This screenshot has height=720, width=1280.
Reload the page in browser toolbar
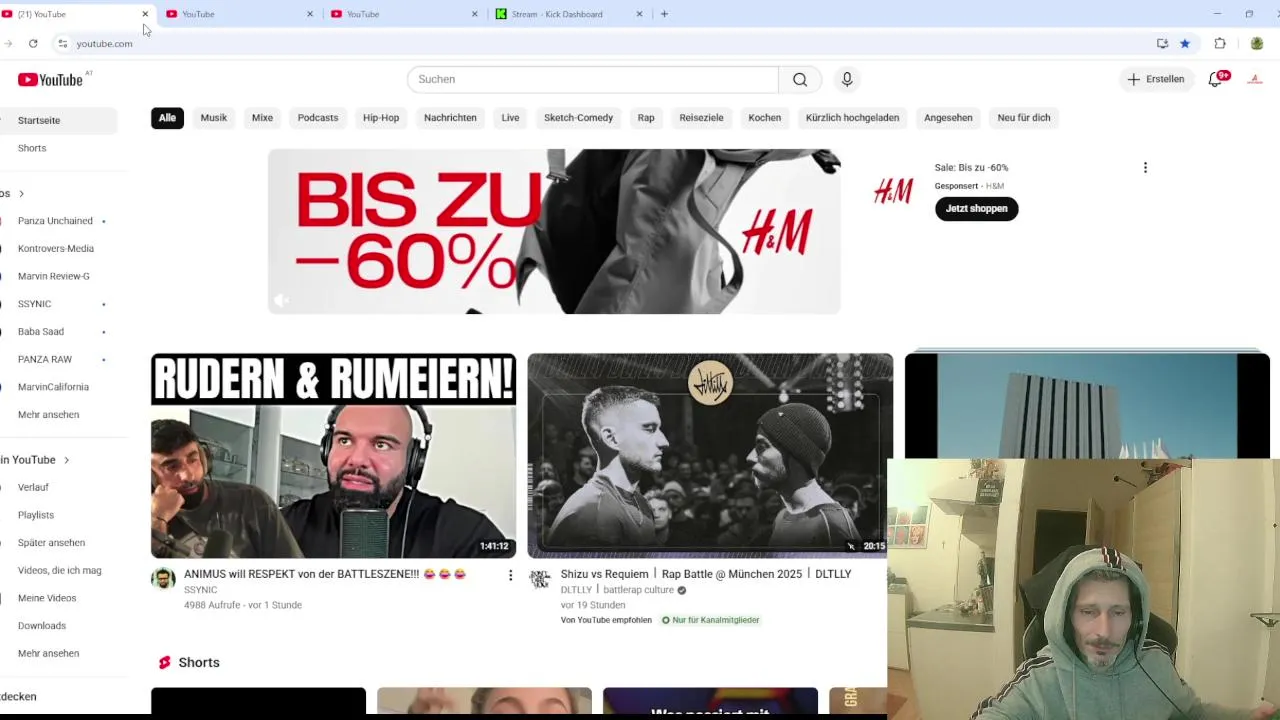coord(33,43)
